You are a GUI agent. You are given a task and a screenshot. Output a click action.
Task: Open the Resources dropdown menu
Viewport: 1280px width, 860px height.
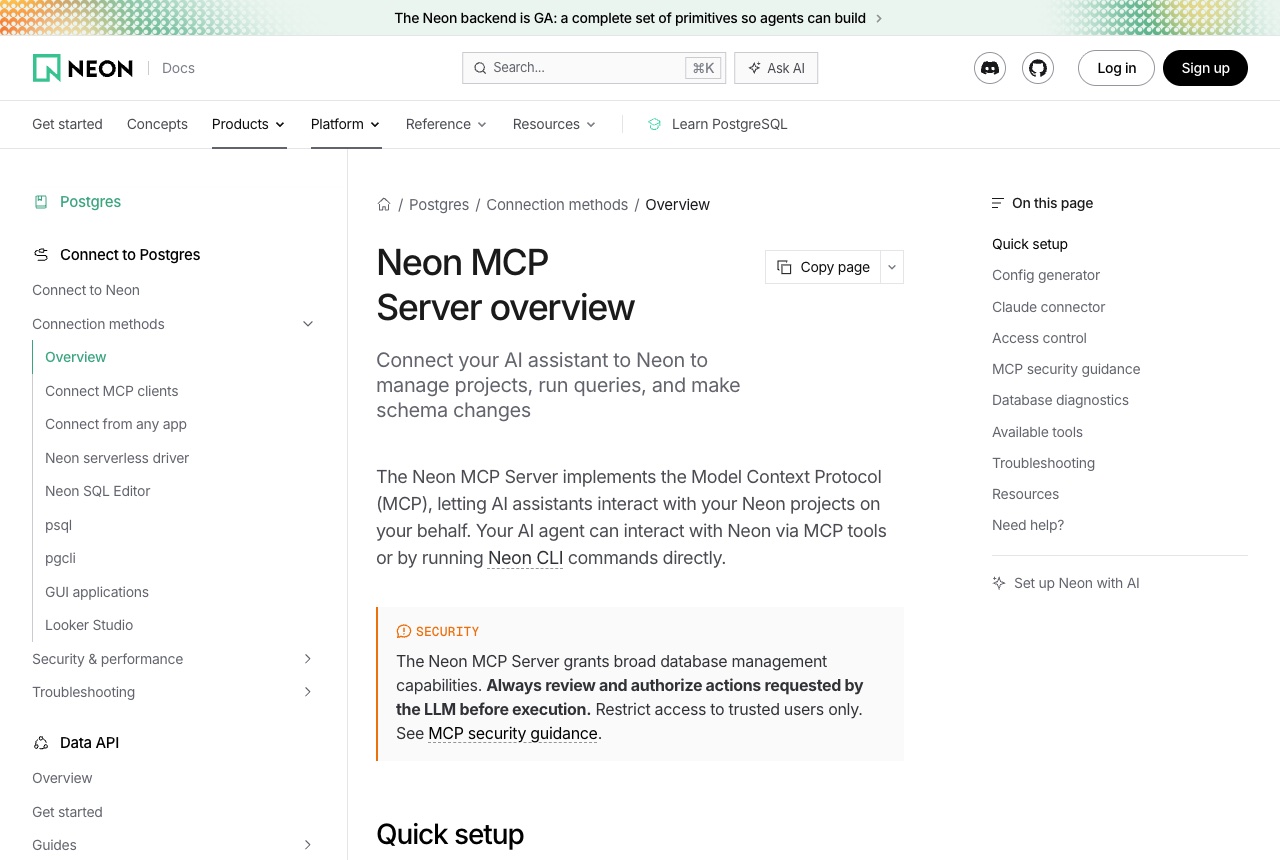tap(555, 124)
